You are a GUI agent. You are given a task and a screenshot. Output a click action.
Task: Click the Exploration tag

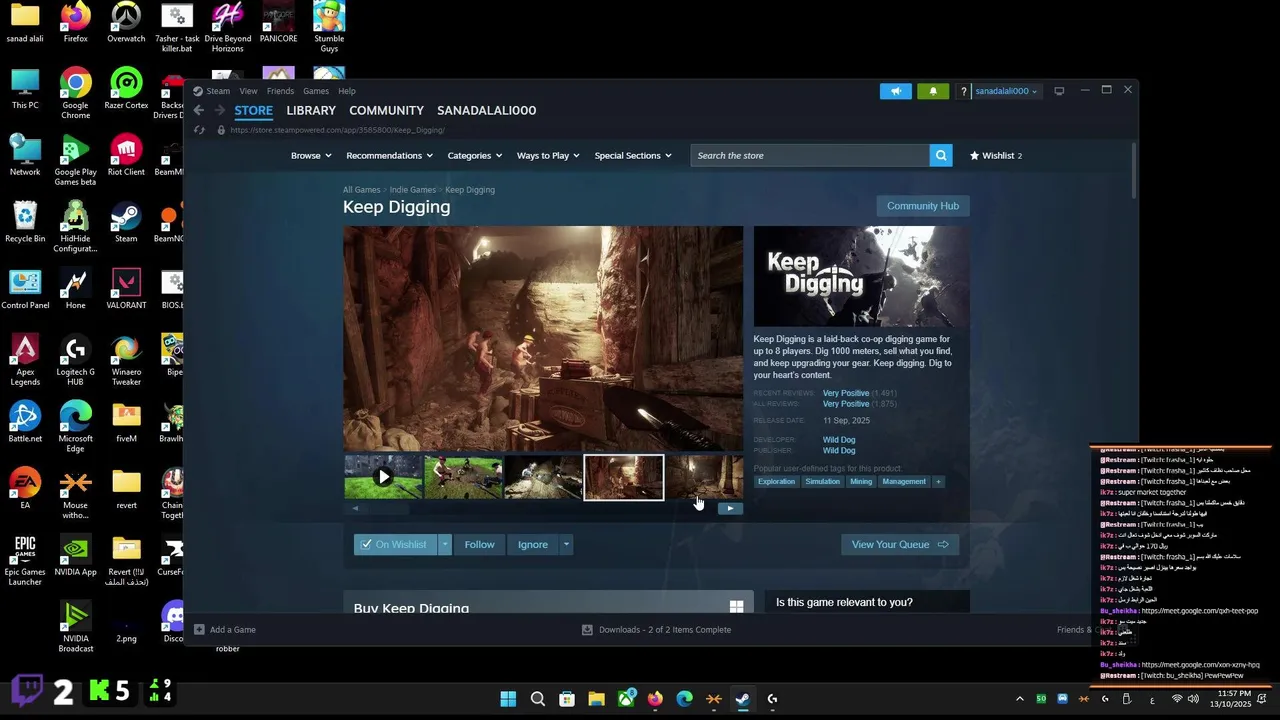[776, 481]
